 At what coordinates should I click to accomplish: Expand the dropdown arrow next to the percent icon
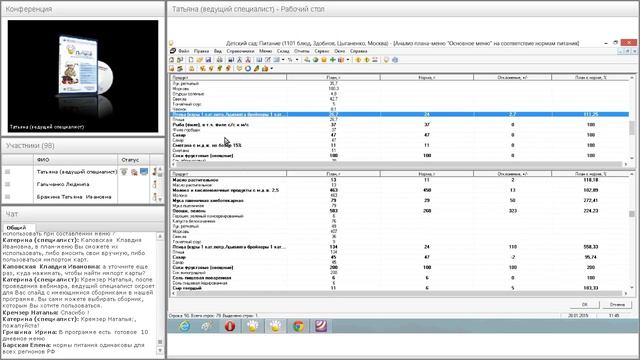tap(297, 60)
